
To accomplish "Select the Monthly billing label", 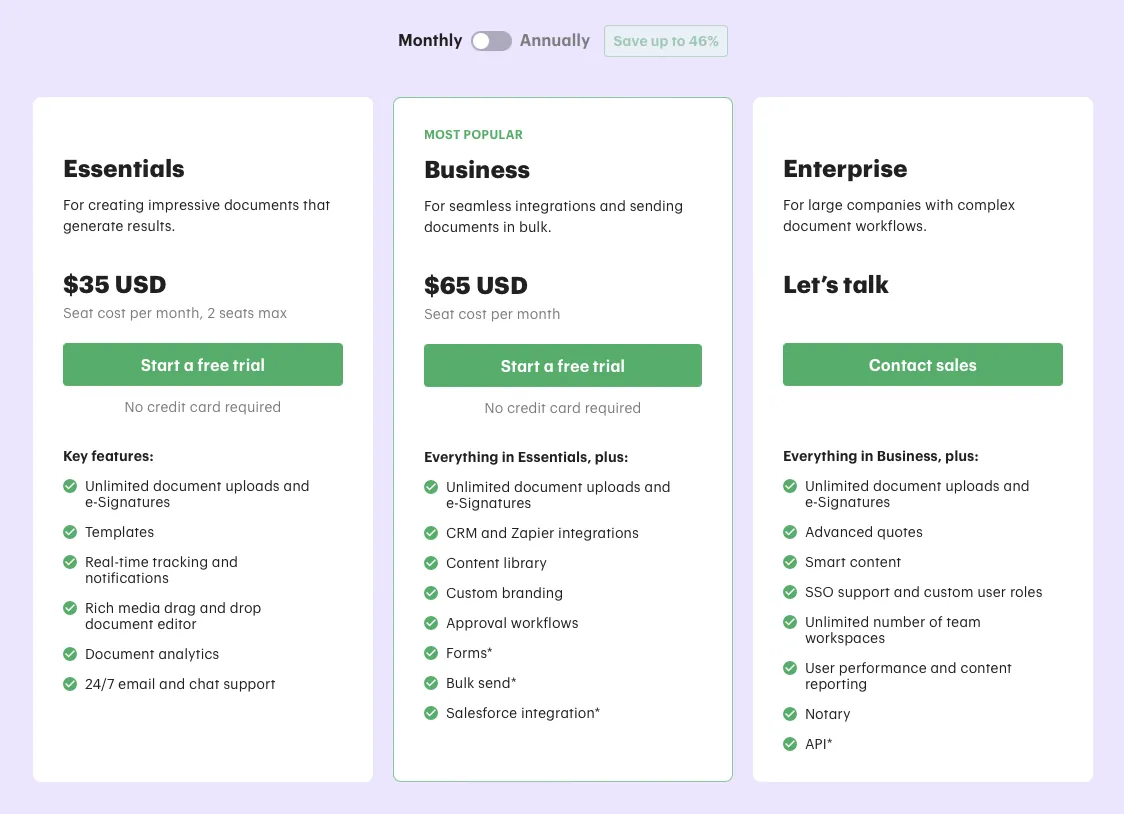I will point(430,41).
